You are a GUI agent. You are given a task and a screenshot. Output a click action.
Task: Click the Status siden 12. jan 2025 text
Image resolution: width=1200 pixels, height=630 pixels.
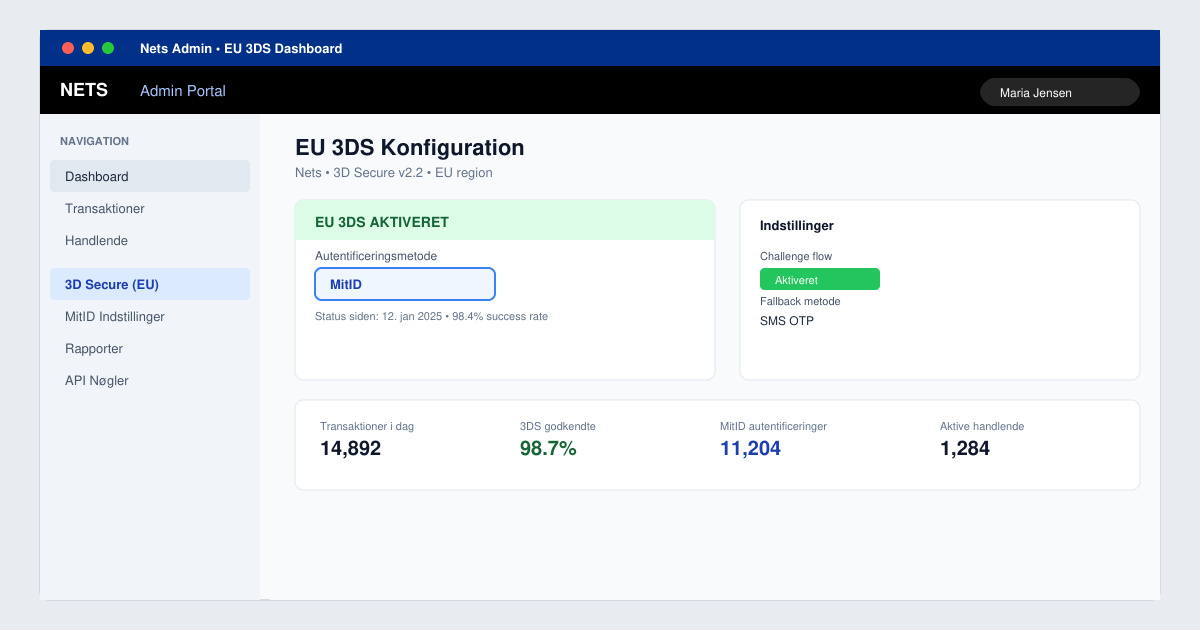pos(431,316)
